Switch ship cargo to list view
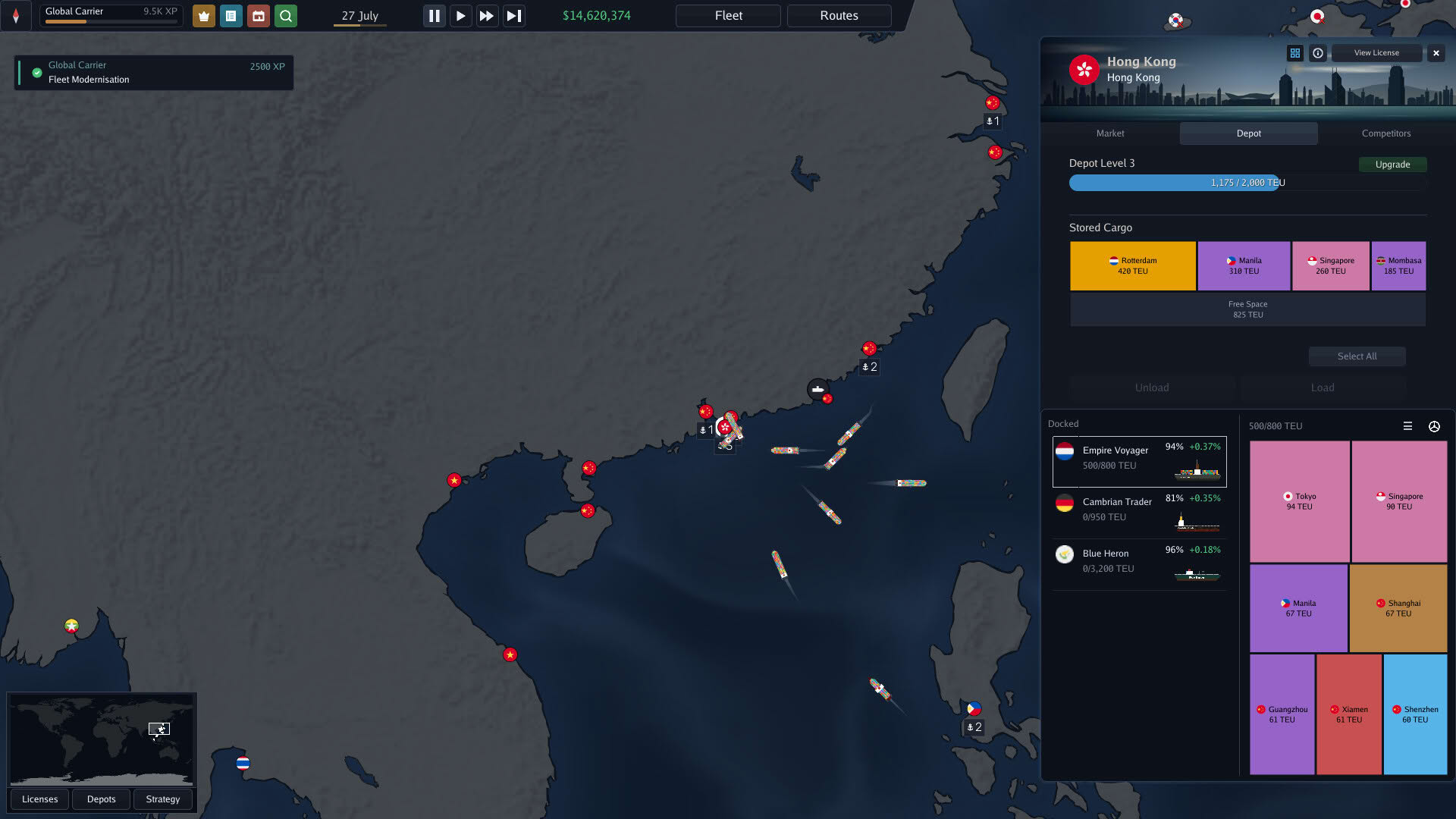Image resolution: width=1456 pixels, height=819 pixels. [x=1407, y=426]
